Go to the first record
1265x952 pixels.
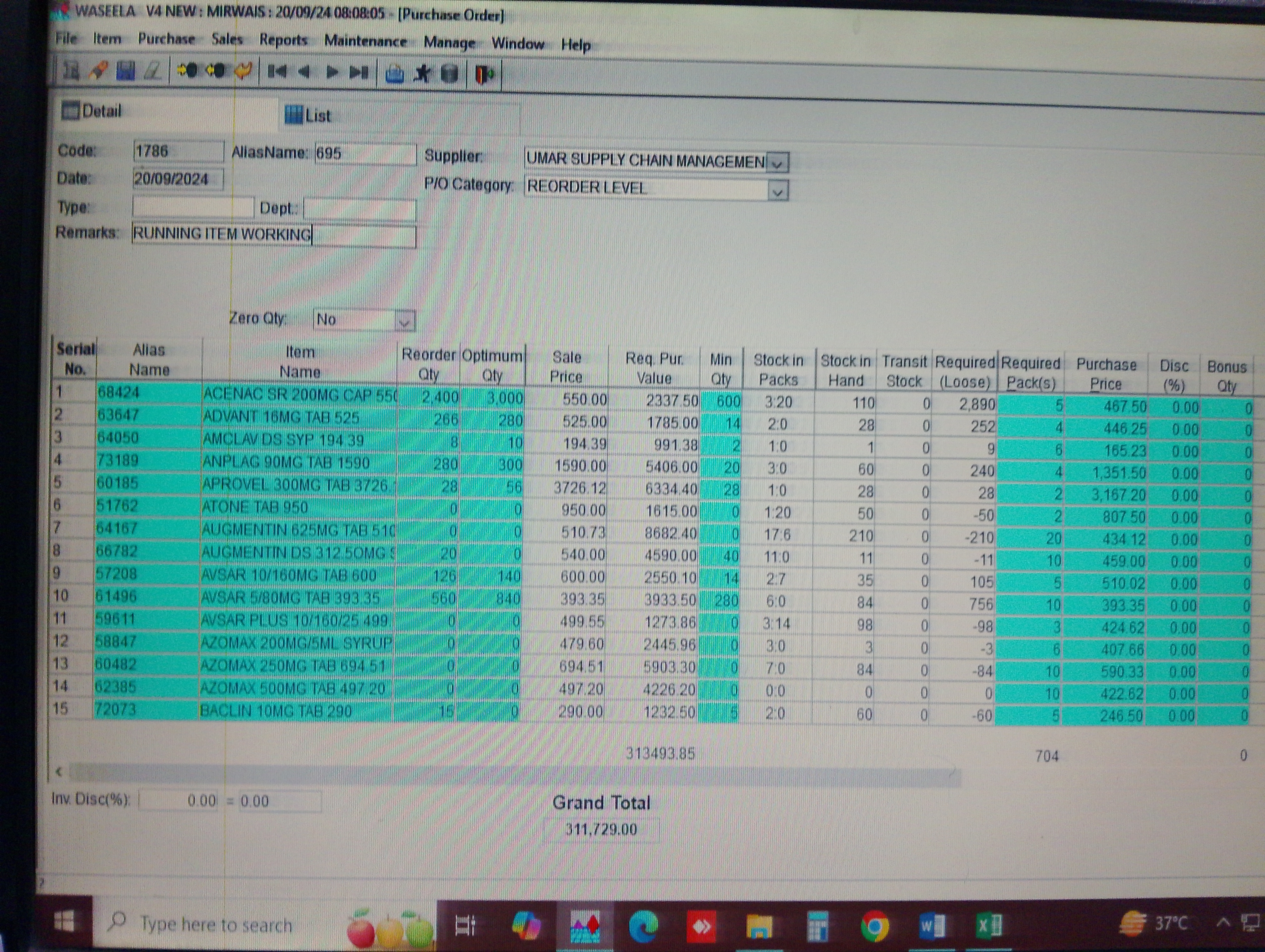click(277, 71)
